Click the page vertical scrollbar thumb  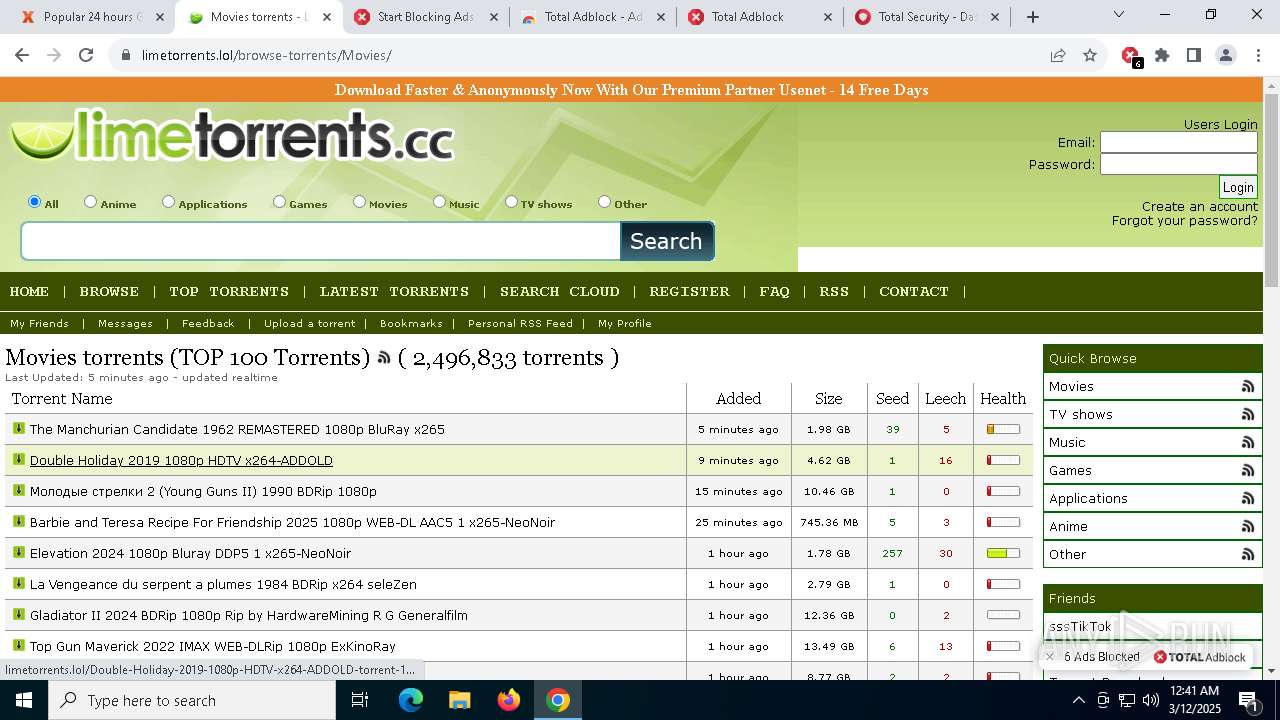click(x=1271, y=190)
